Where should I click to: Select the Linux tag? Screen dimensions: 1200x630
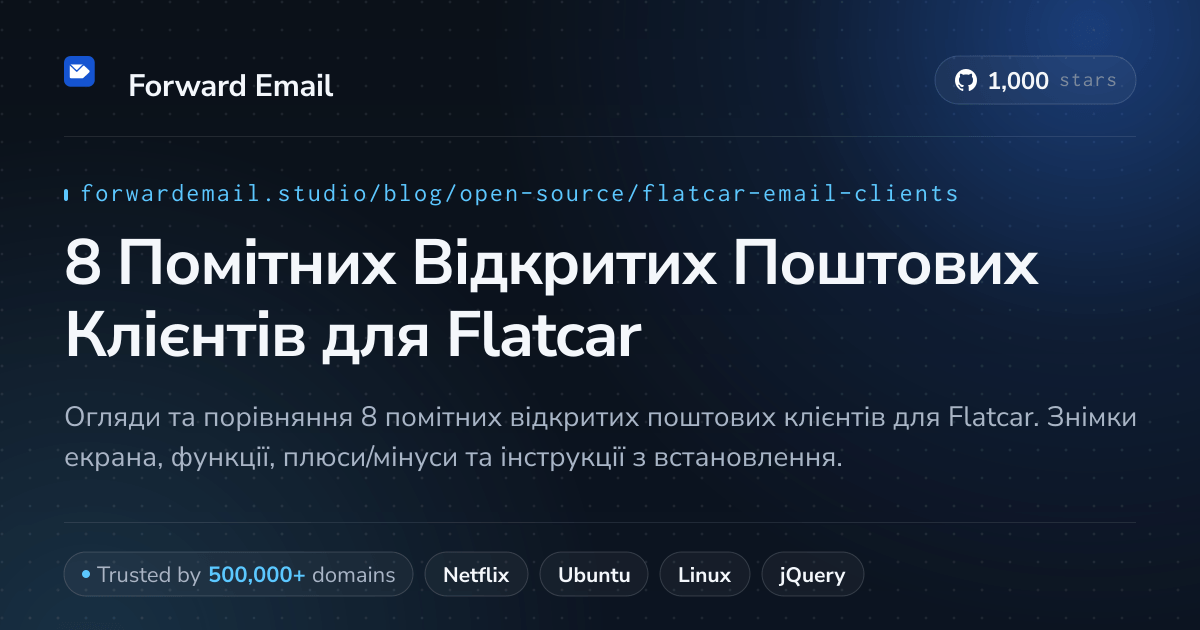704,575
